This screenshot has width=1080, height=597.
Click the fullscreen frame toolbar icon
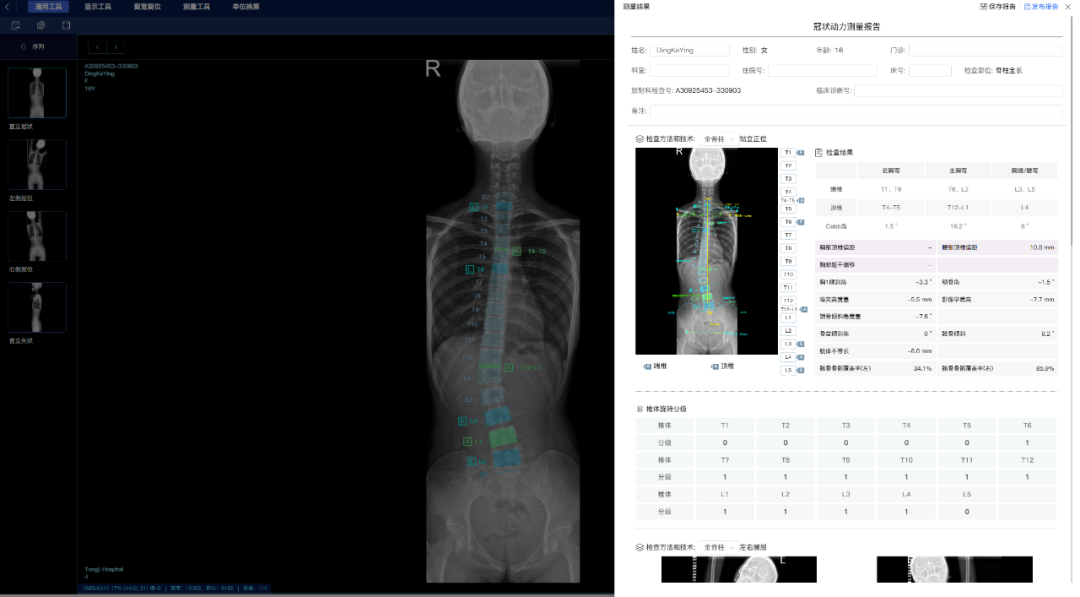pos(66,25)
